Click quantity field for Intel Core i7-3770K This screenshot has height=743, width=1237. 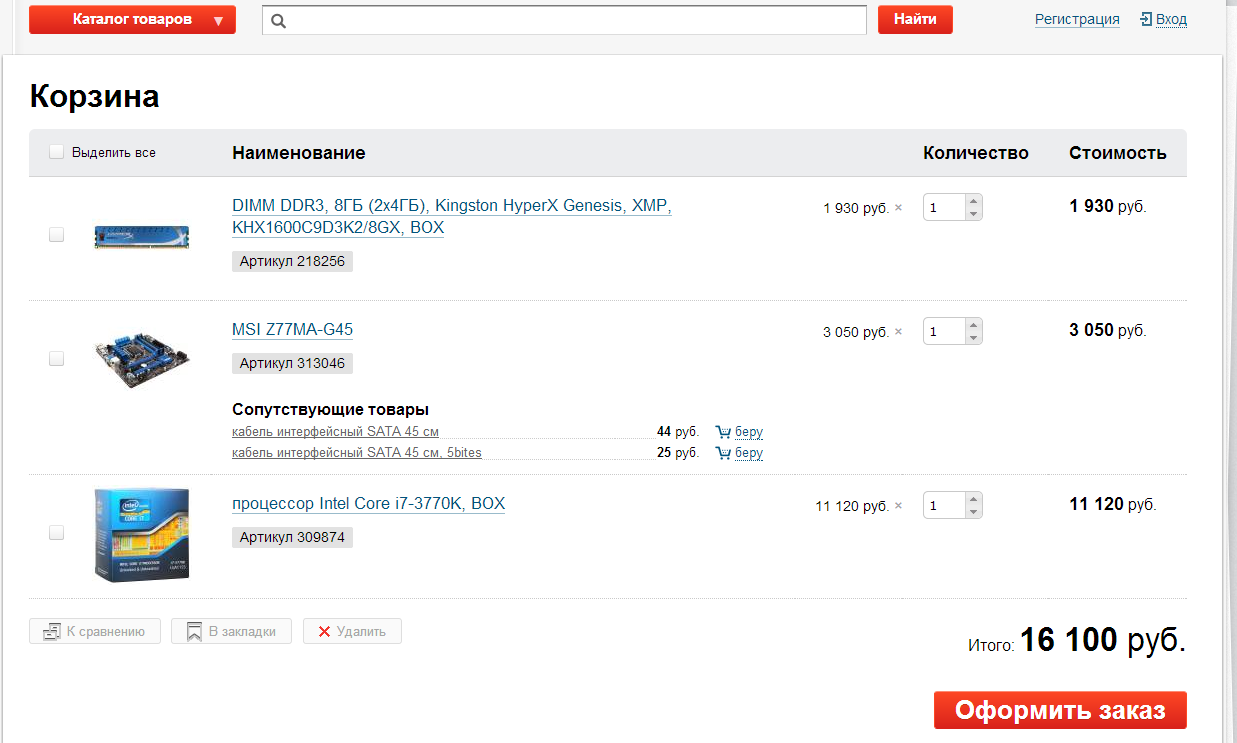[x=944, y=505]
